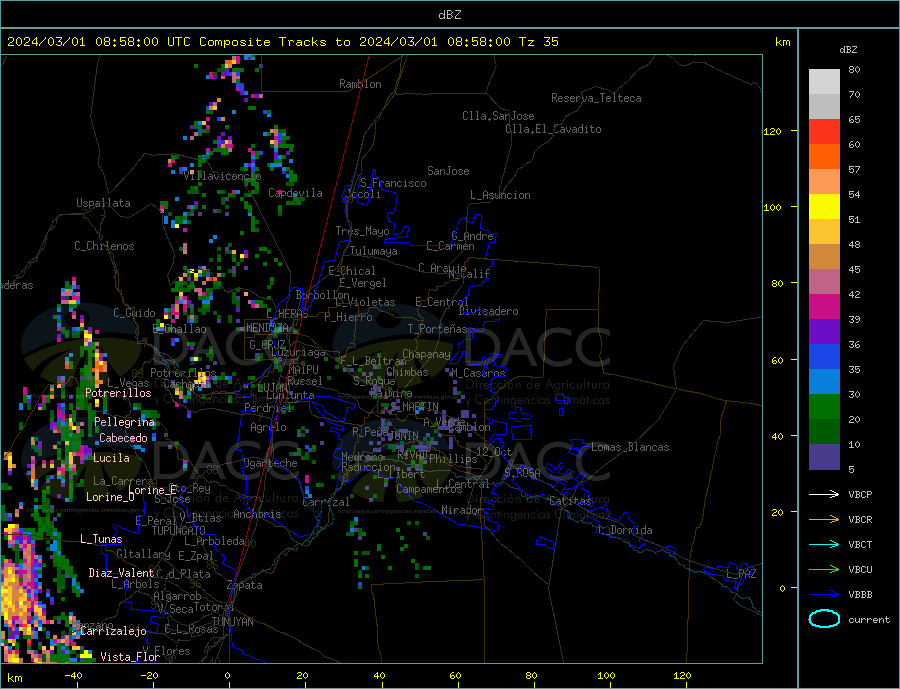Click the Zapata label
900x689 pixels.
click(245, 585)
